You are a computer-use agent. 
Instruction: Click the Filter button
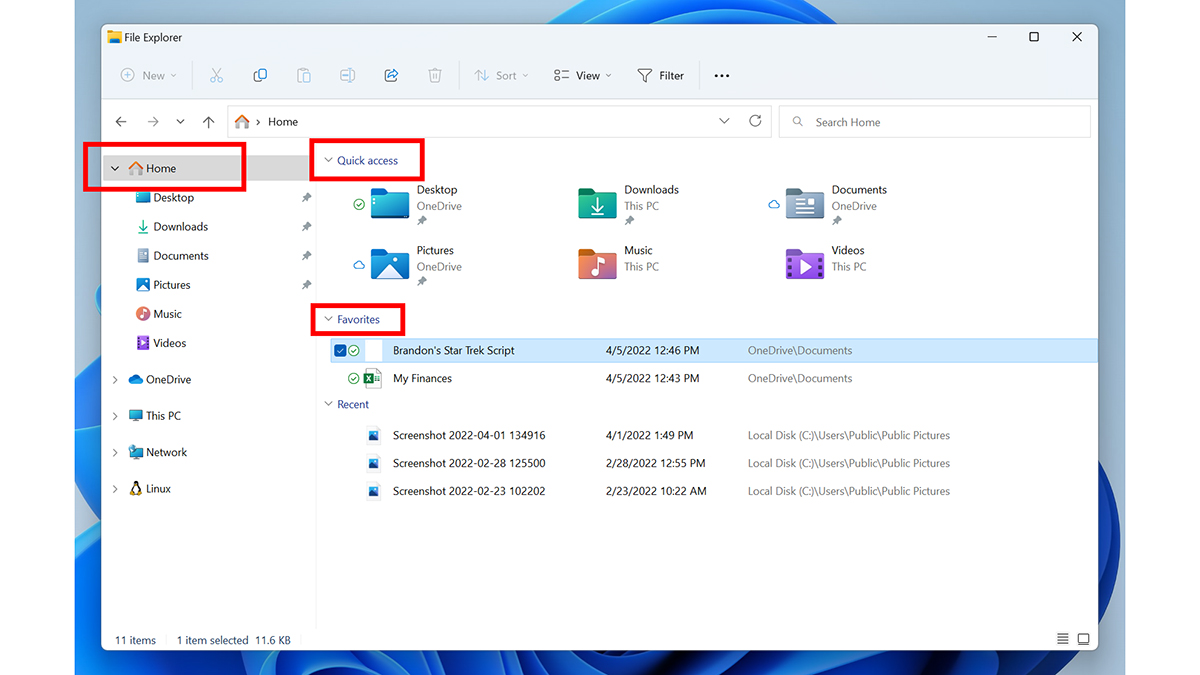[x=661, y=75]
